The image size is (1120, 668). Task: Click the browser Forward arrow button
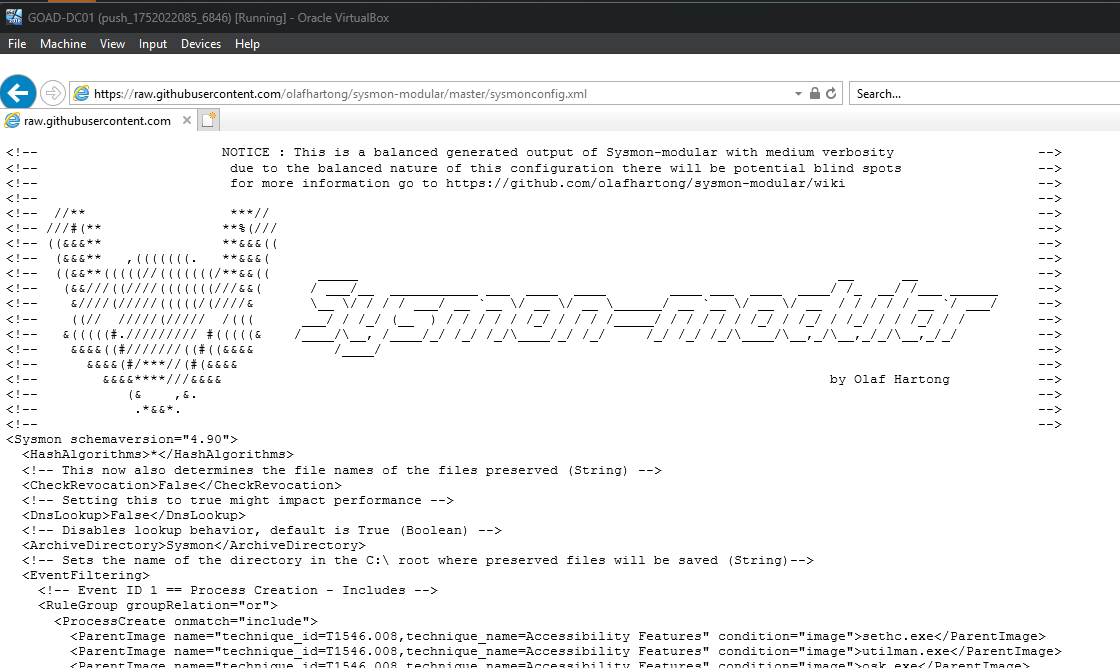coord(52,93)
